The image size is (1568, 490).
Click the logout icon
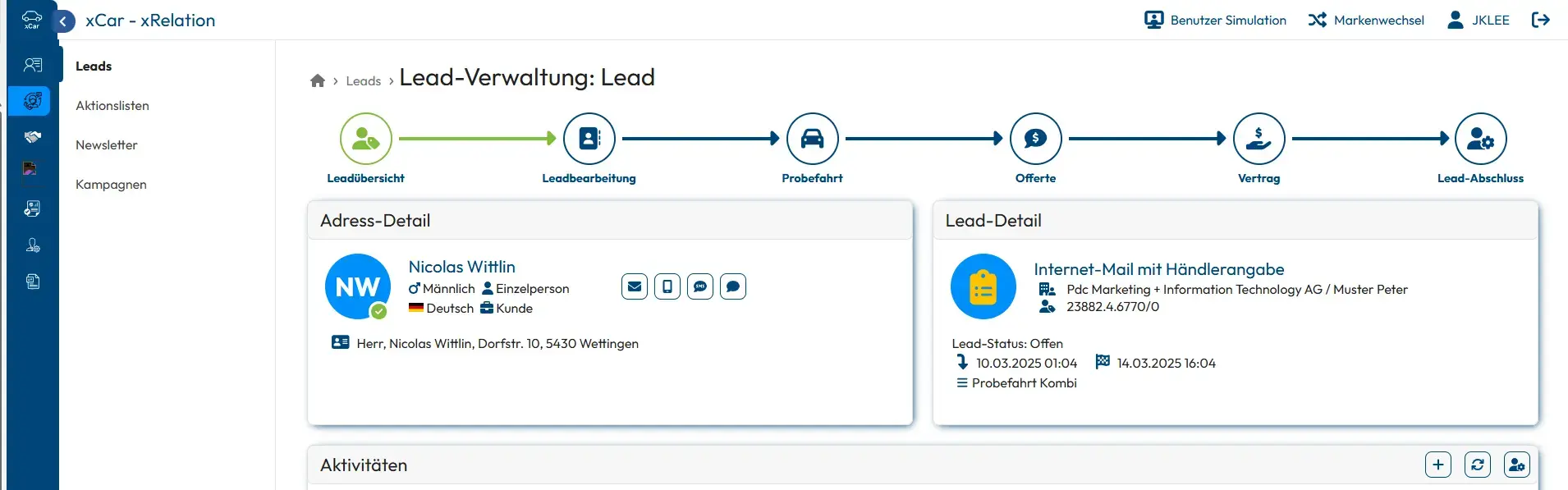[x=1541, y=20]
